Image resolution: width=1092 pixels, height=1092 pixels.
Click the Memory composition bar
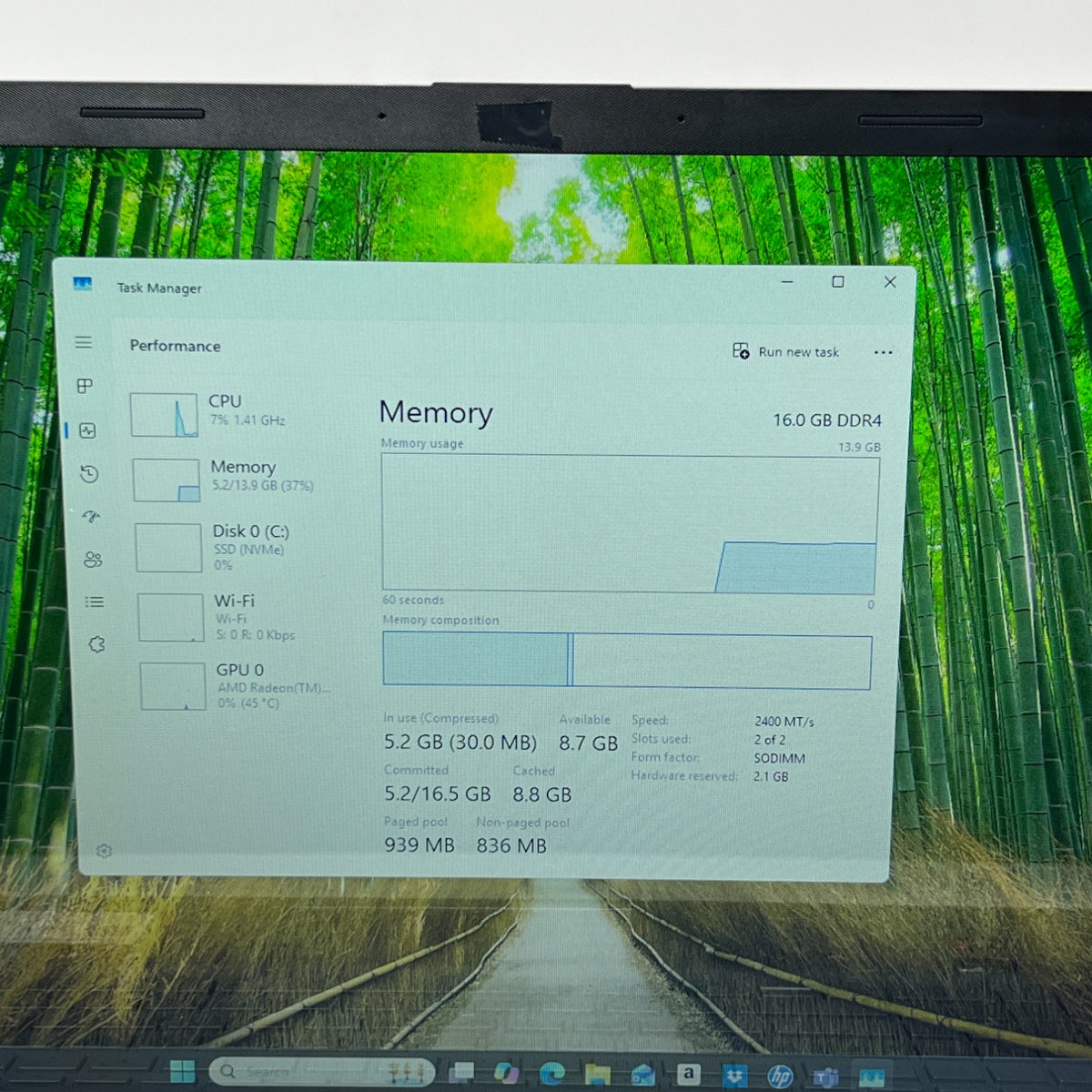click(627, 660)
